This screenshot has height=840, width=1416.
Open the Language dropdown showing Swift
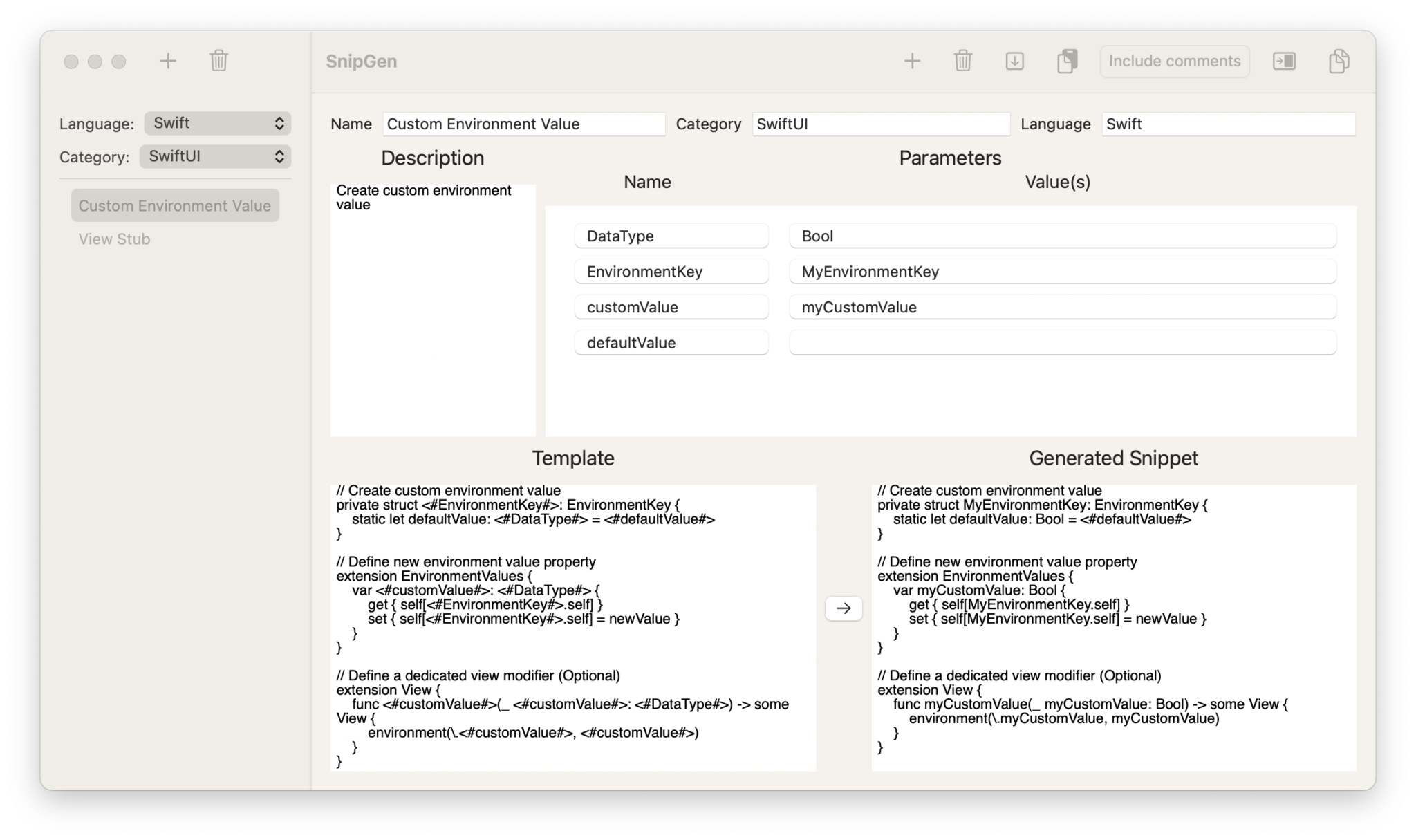pos(217,122)
